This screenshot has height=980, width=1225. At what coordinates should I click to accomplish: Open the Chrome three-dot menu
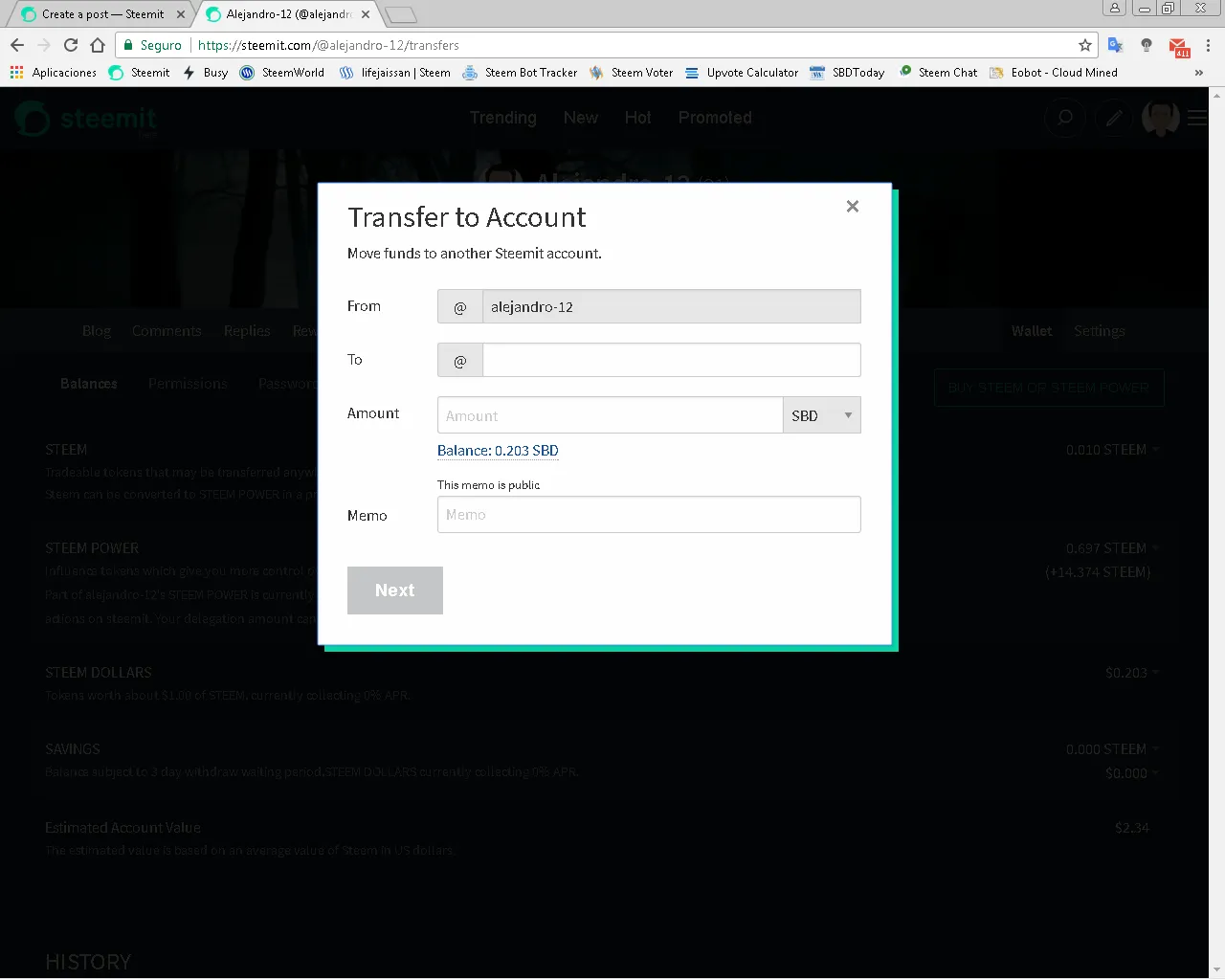(x=1209, y=45)
